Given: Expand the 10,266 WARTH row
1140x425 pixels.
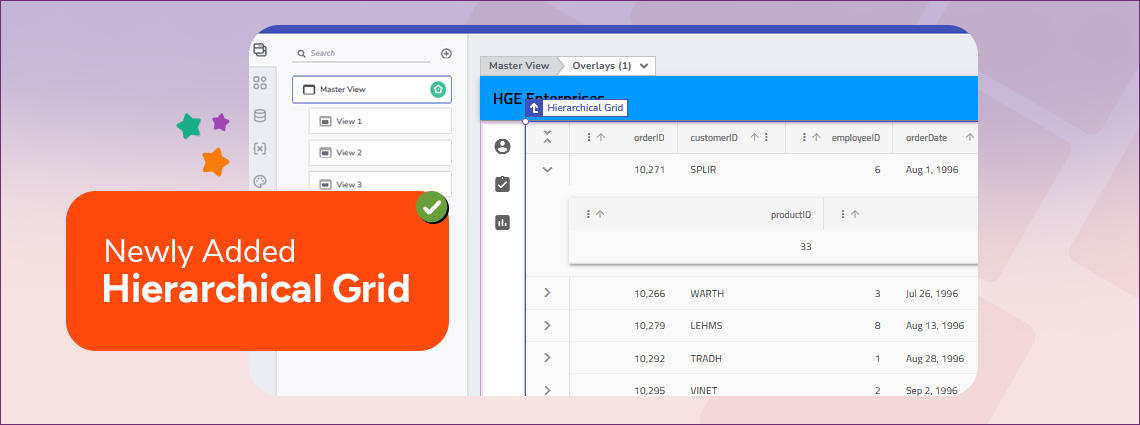Looking at the screenshot, I should tap(547, 293).
